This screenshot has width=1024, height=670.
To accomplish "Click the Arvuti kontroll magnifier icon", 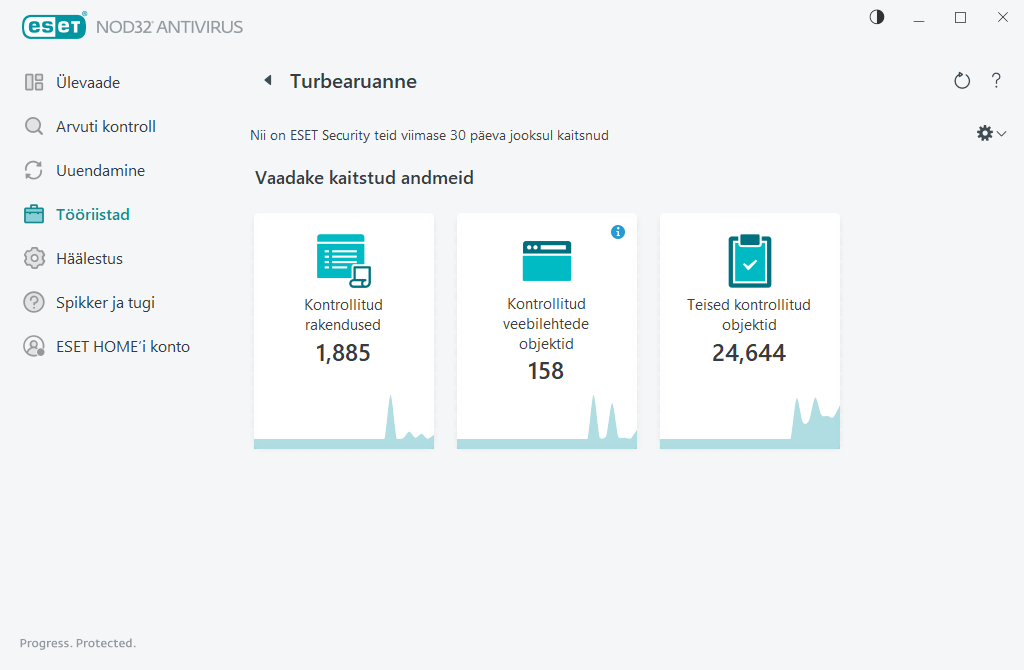I will (x=34, y=126).
